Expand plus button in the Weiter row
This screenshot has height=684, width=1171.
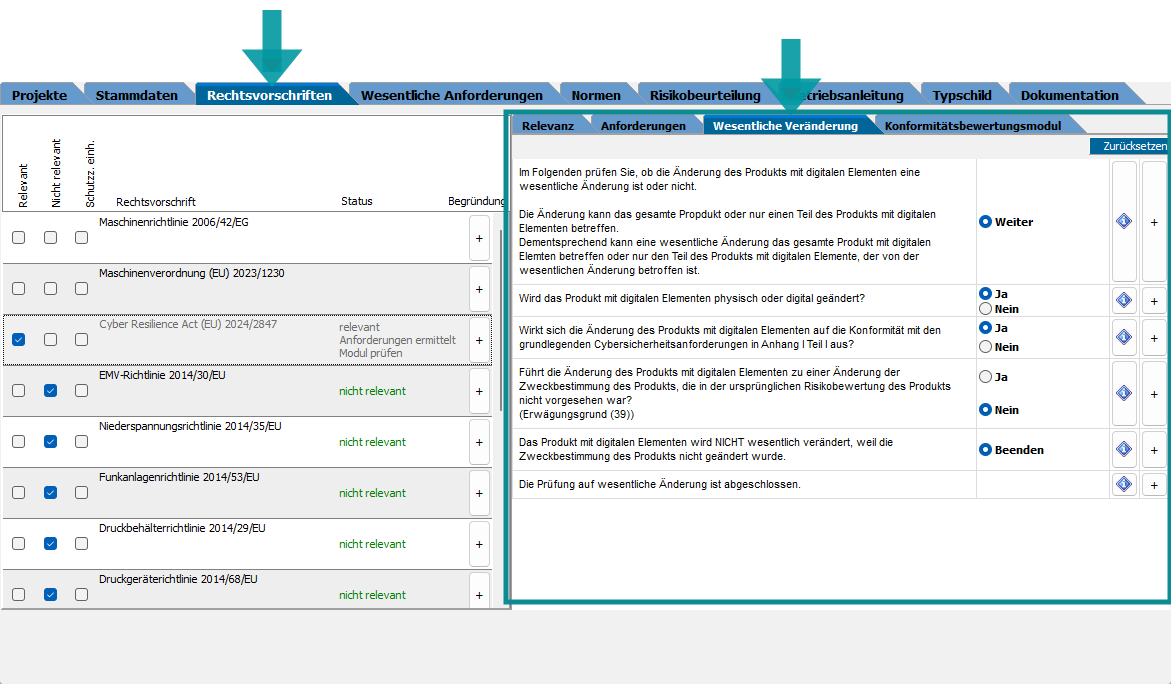(x=1153, y=222)
